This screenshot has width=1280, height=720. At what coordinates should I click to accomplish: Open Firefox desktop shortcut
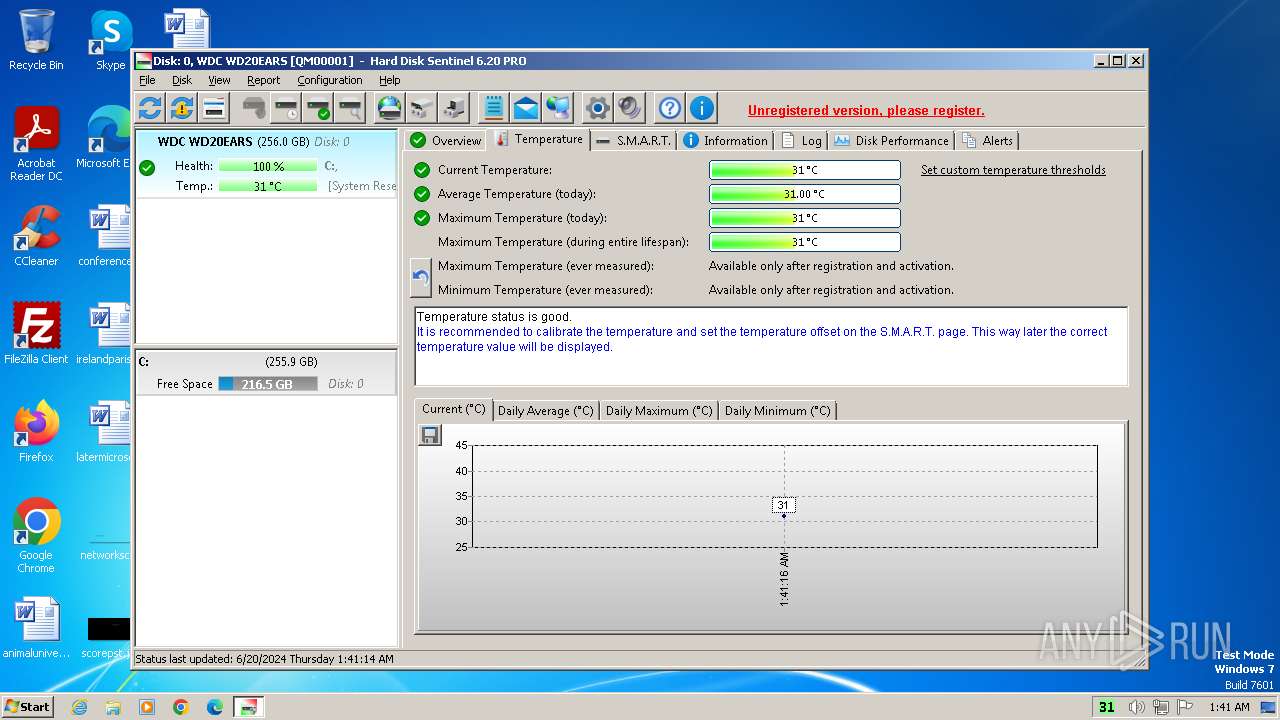tap(36, 432)
